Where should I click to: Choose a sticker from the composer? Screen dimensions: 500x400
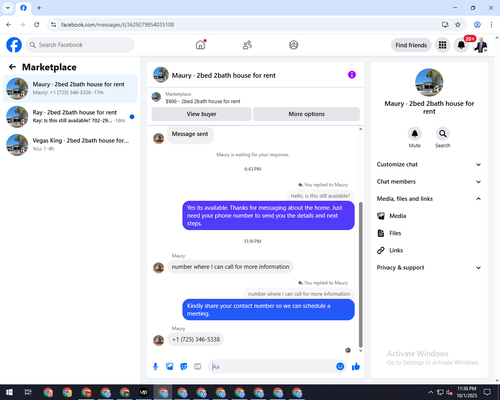[x=184, y=367]
